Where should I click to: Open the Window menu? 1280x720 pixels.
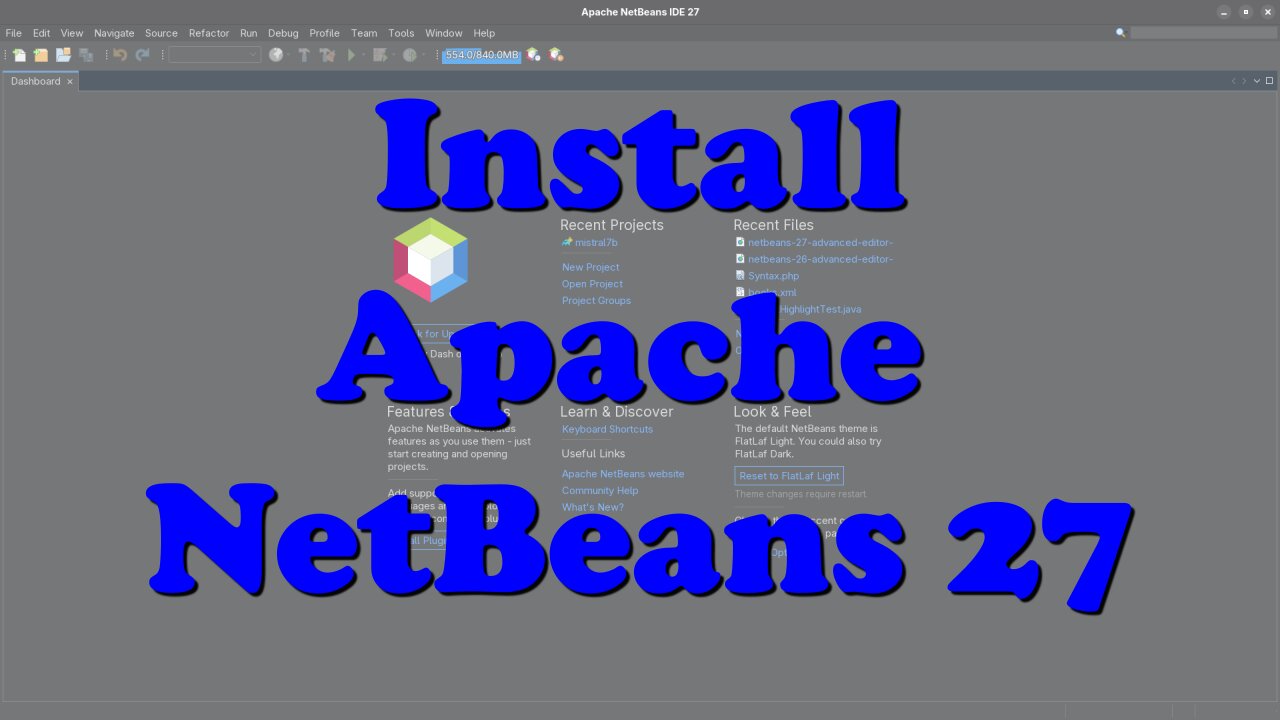coord(444,33)
